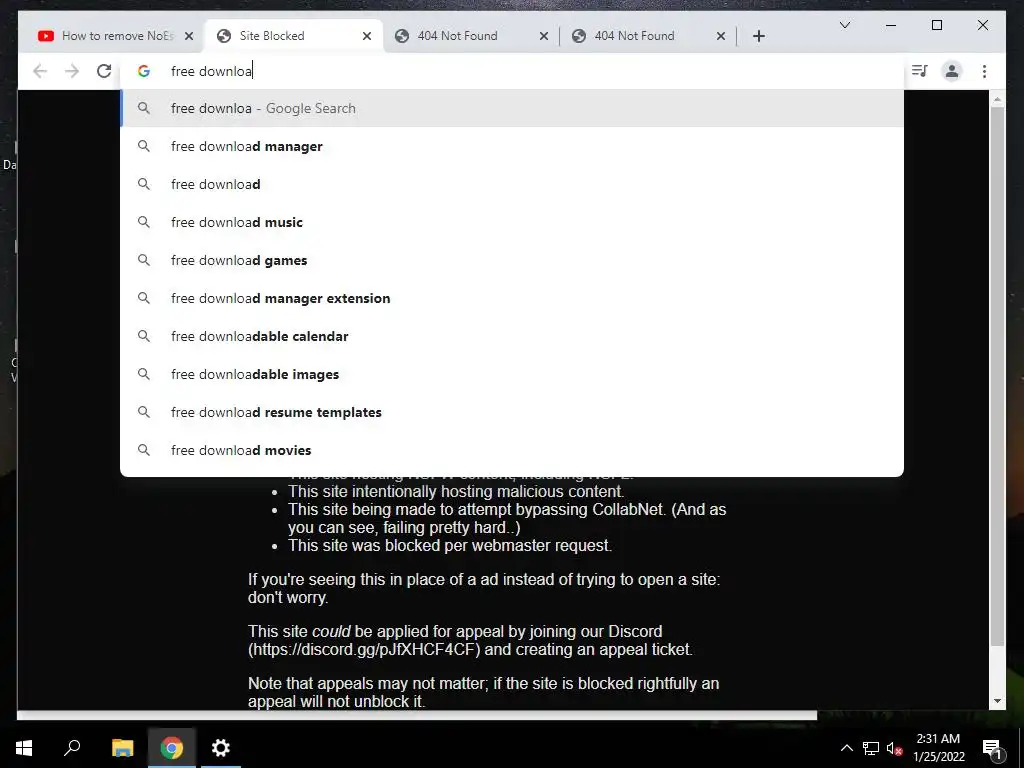Choose 'free download movies' suggestion
This screenshot has width=1024, height=768.
click(512, 450)
